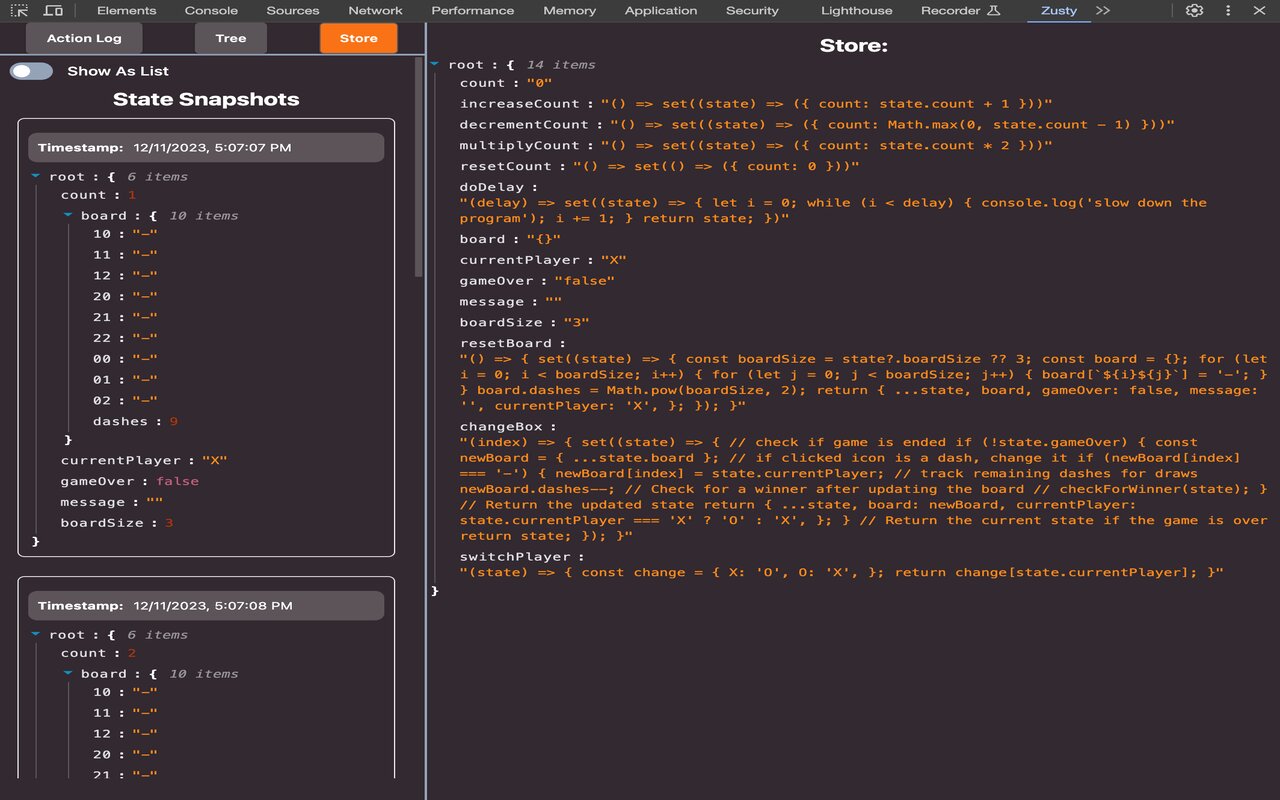The width and height of the screenshot is (1280, 800).
Task: Collapse root in the 5:07:07 PM snapshot
Action: click(x=36, y=176)
